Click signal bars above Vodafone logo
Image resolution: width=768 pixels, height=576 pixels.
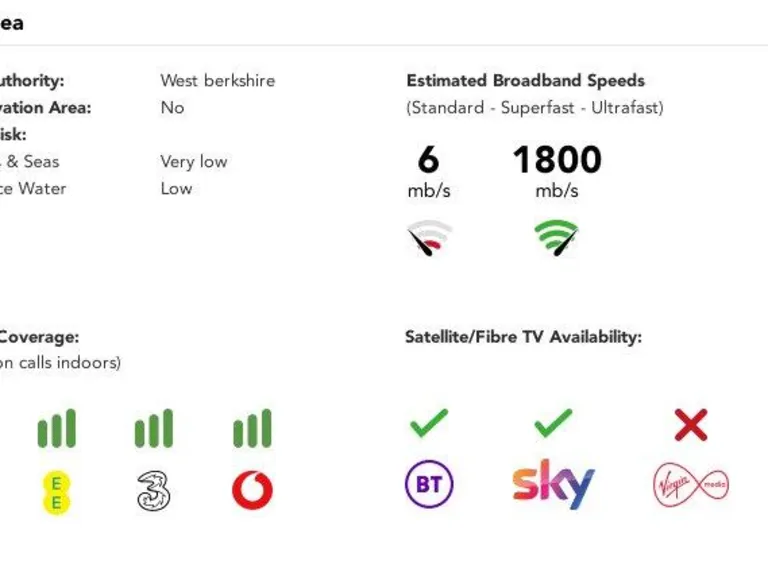(252, 428)
